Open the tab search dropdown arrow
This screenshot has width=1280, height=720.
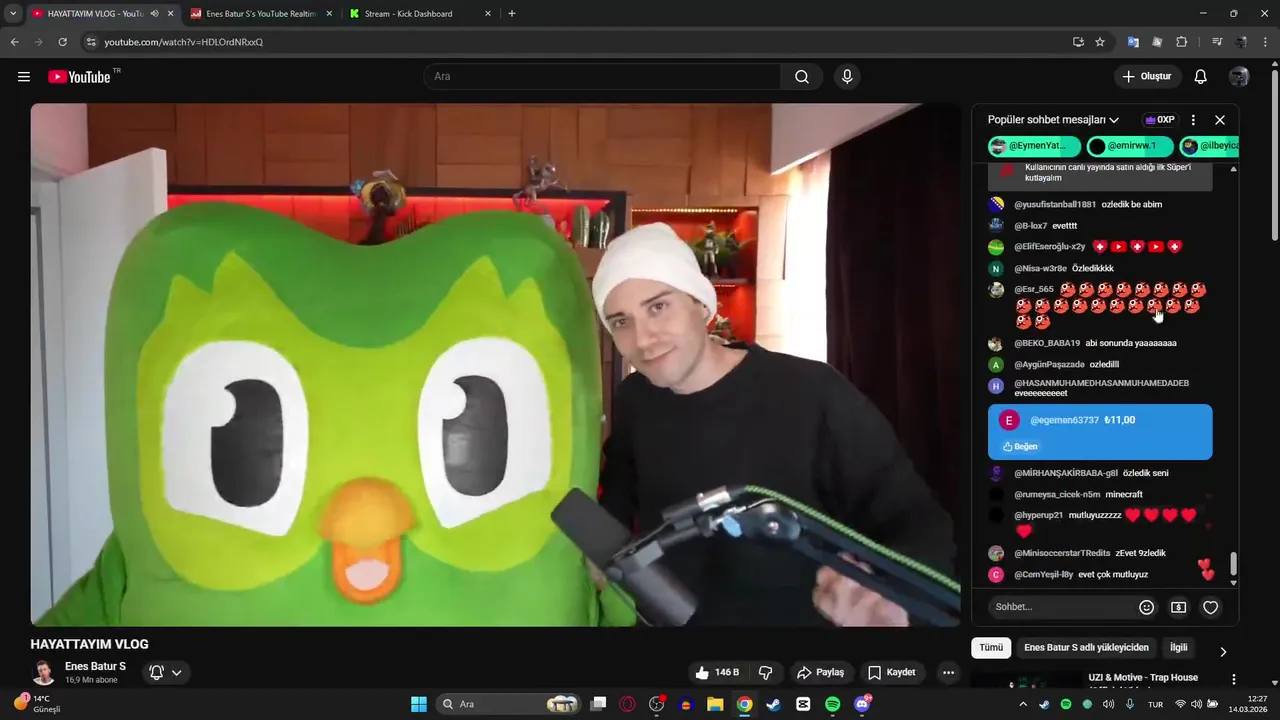[12, 14]
